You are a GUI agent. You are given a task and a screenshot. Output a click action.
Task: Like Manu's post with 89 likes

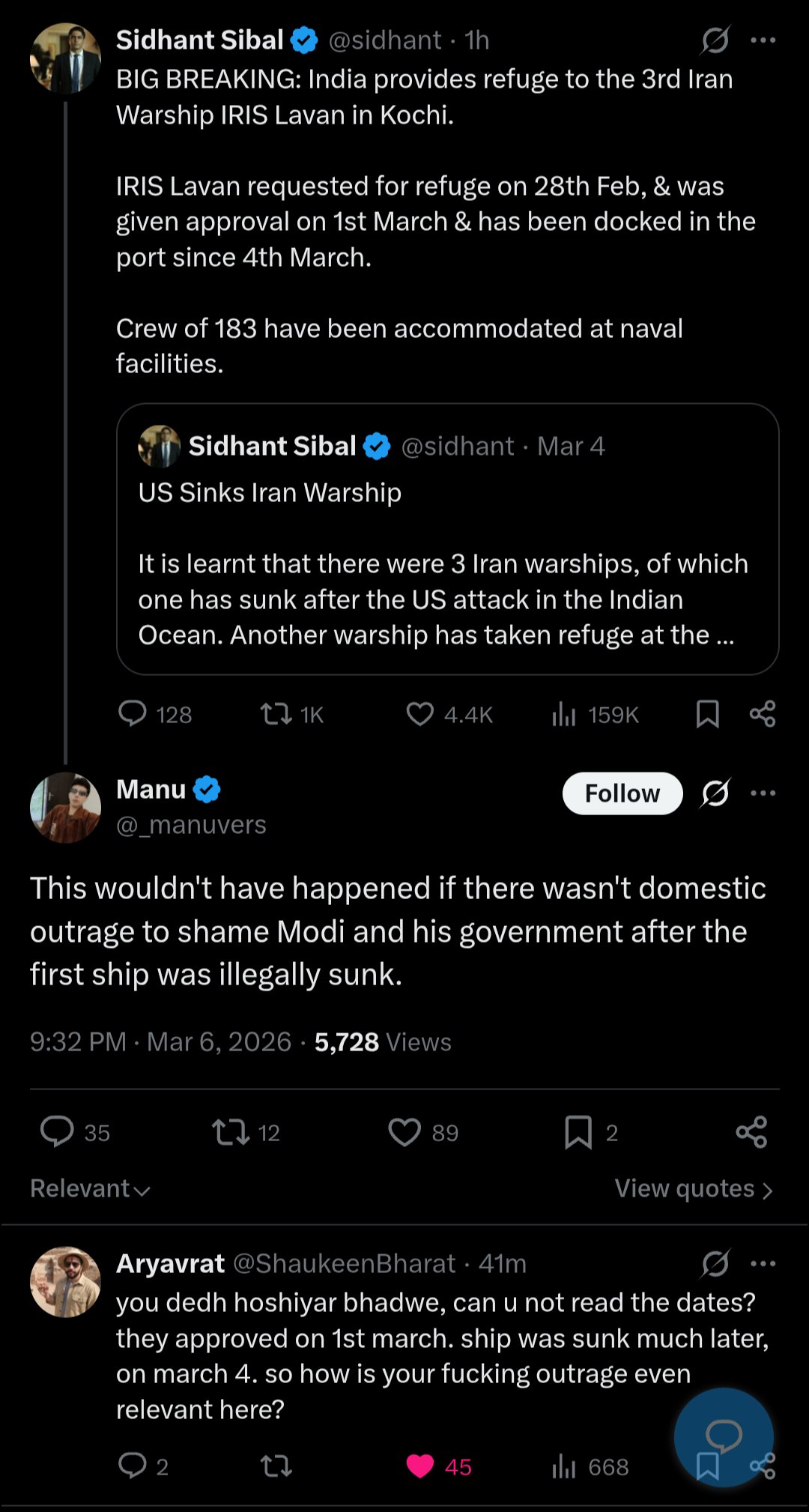[x=404, y=1132]
